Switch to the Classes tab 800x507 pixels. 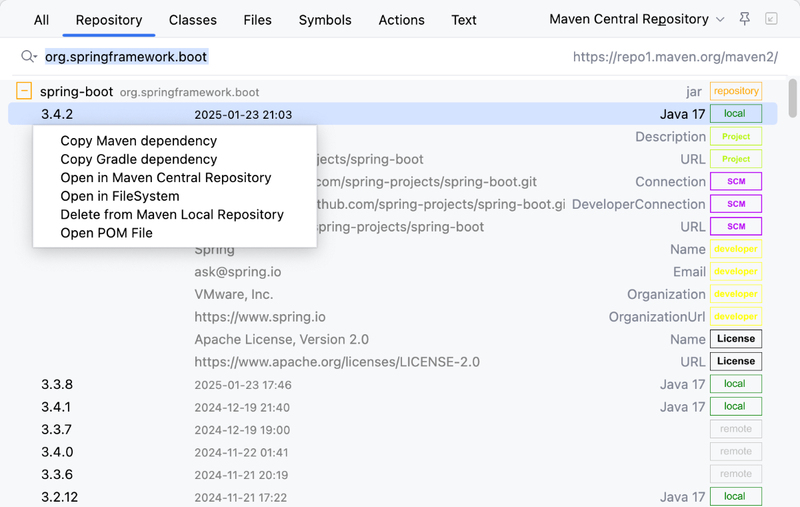pyautogui.click(x=193, y=20)
